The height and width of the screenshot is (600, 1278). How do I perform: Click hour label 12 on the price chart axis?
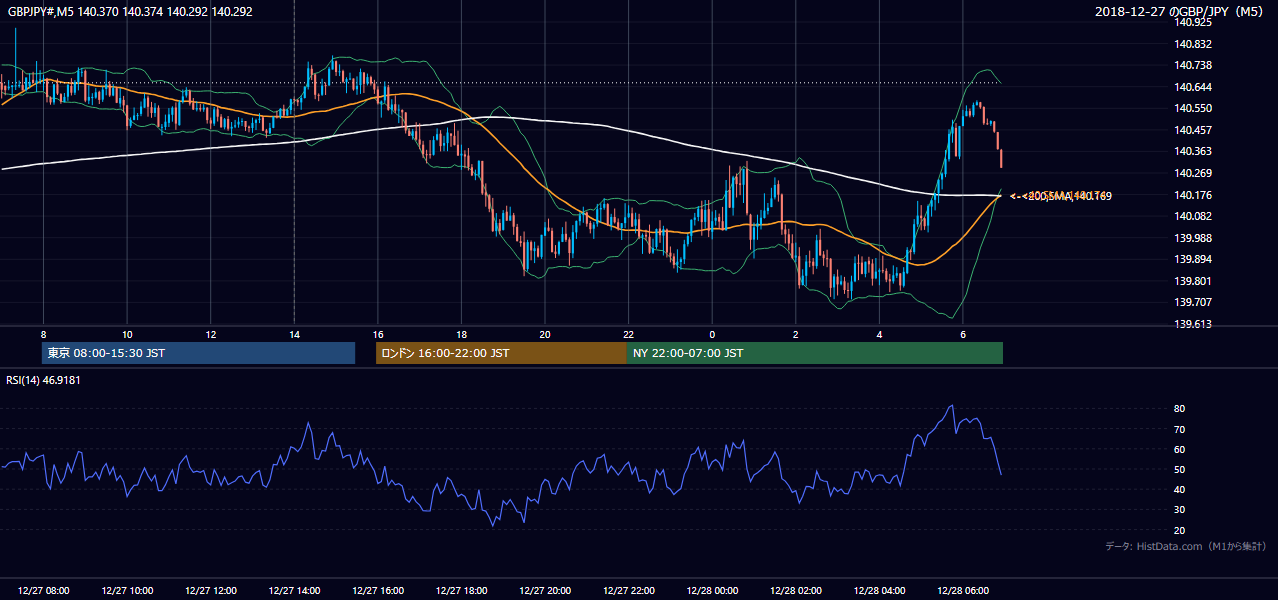pyautogui.click(x=211, y=334)
